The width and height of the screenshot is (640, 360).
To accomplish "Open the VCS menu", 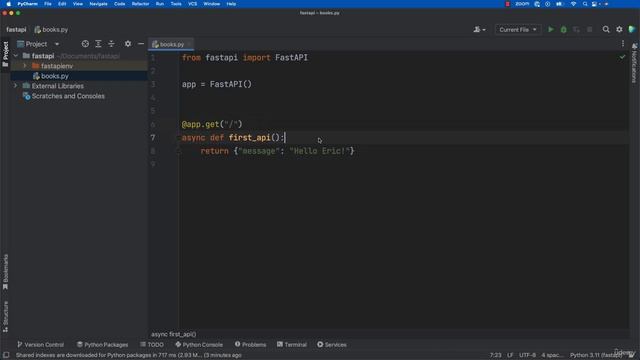I will [193, 4].
